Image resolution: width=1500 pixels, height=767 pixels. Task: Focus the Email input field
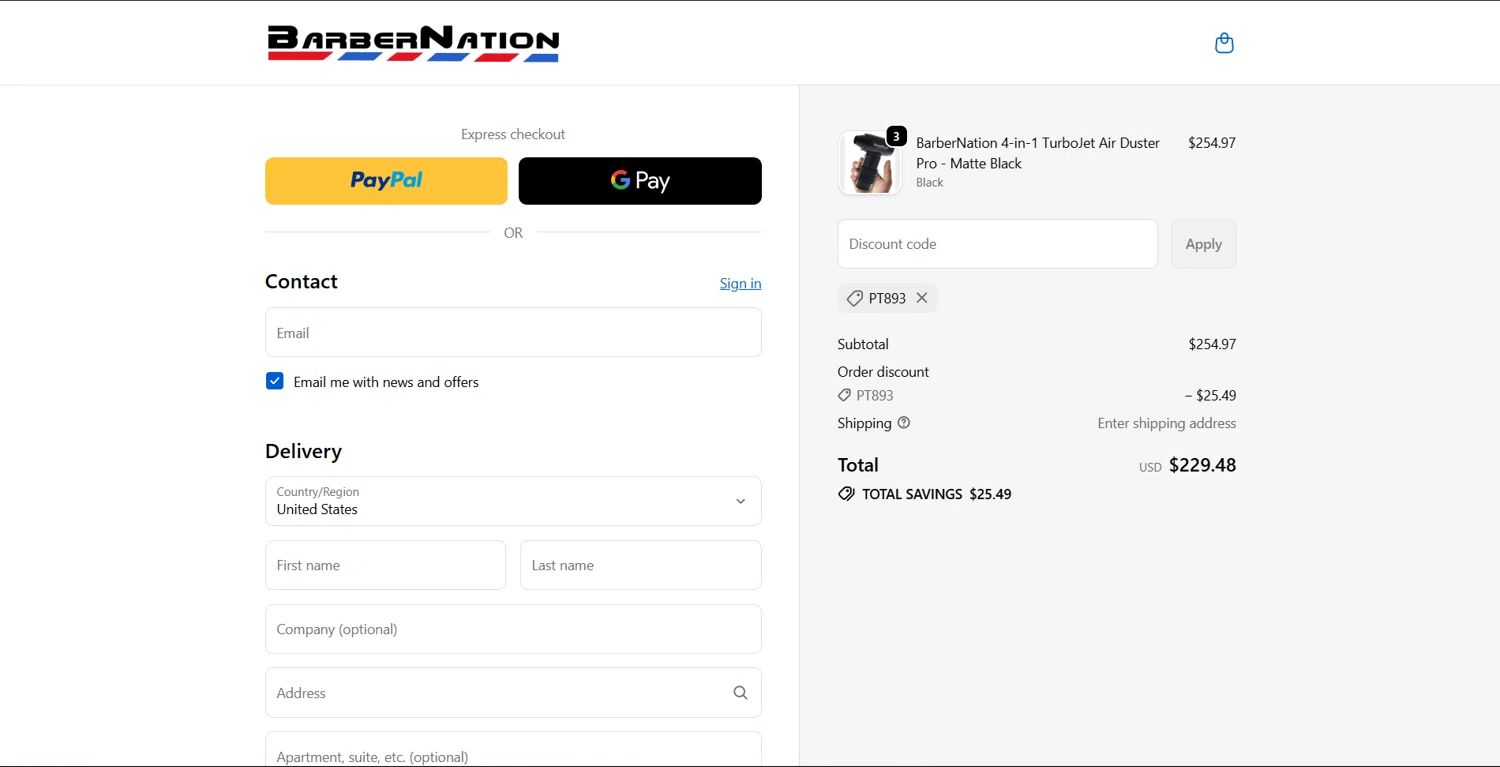pos(513,332)
